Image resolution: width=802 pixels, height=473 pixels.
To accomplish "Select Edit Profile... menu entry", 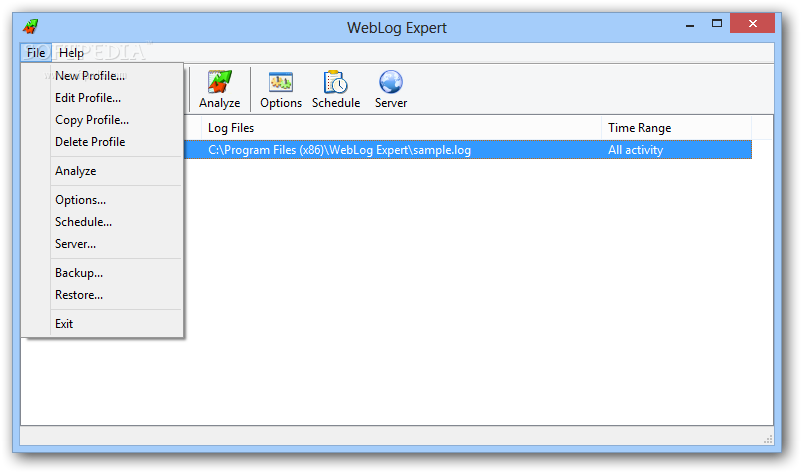I will click(x=102, y=98).
